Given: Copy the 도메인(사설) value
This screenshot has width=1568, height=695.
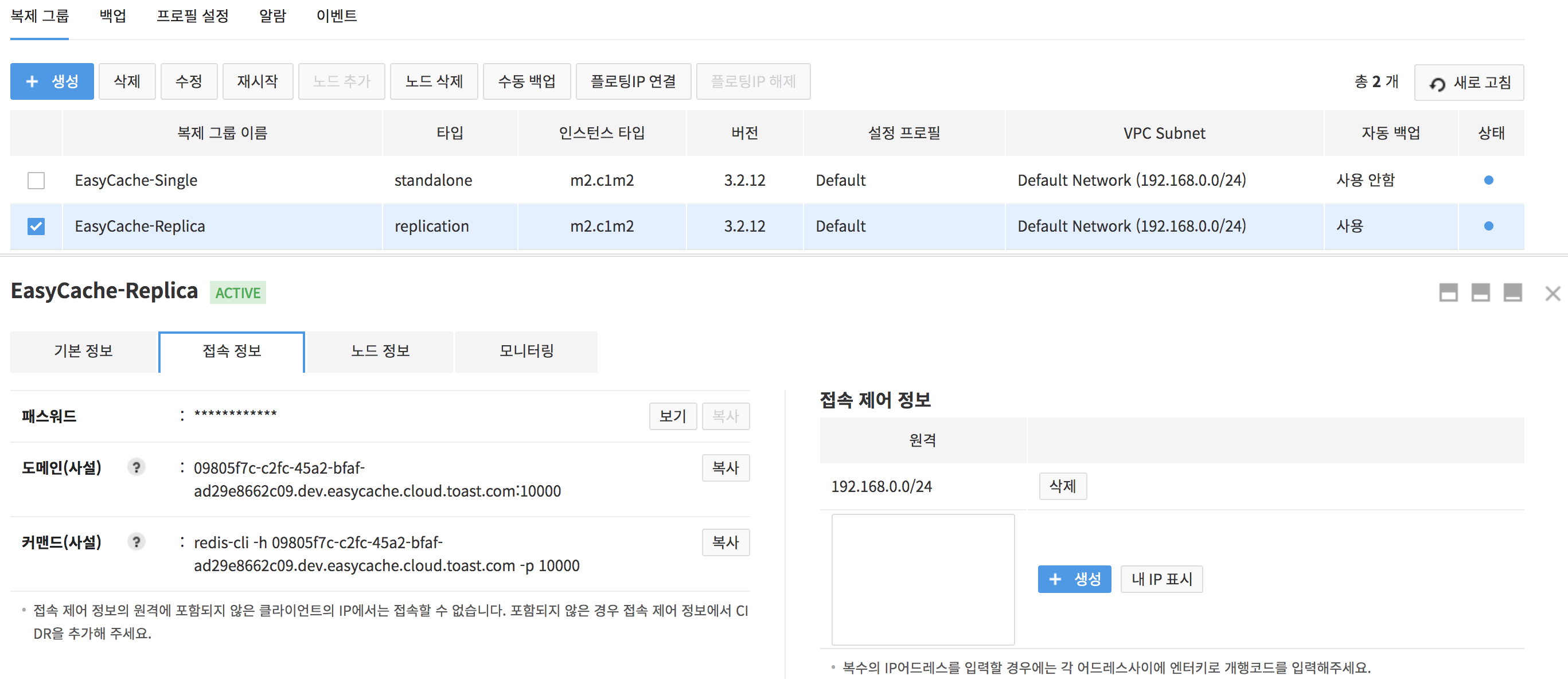Looking at the screenshot, I should (726, 468).
